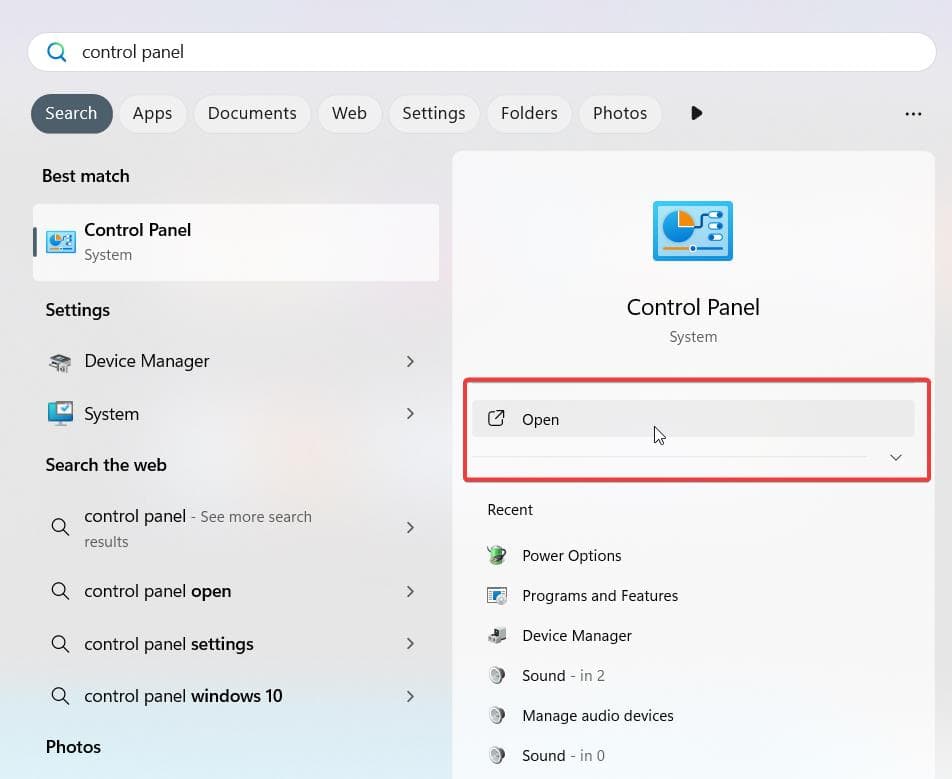Select the 'control panel settings' web suggestion

click(236, 644)
